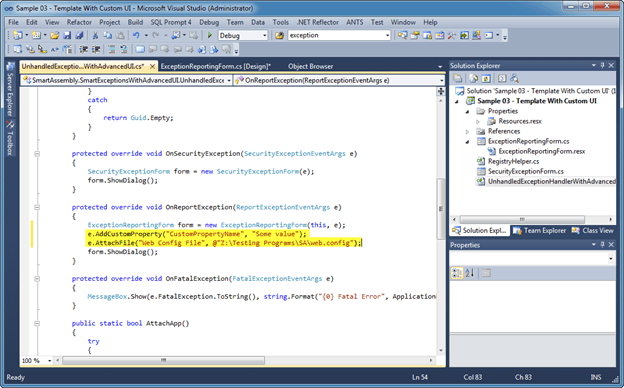
Task: Click the Show All Files icon in Solution Explorer
Action: [x=474, y=78]
